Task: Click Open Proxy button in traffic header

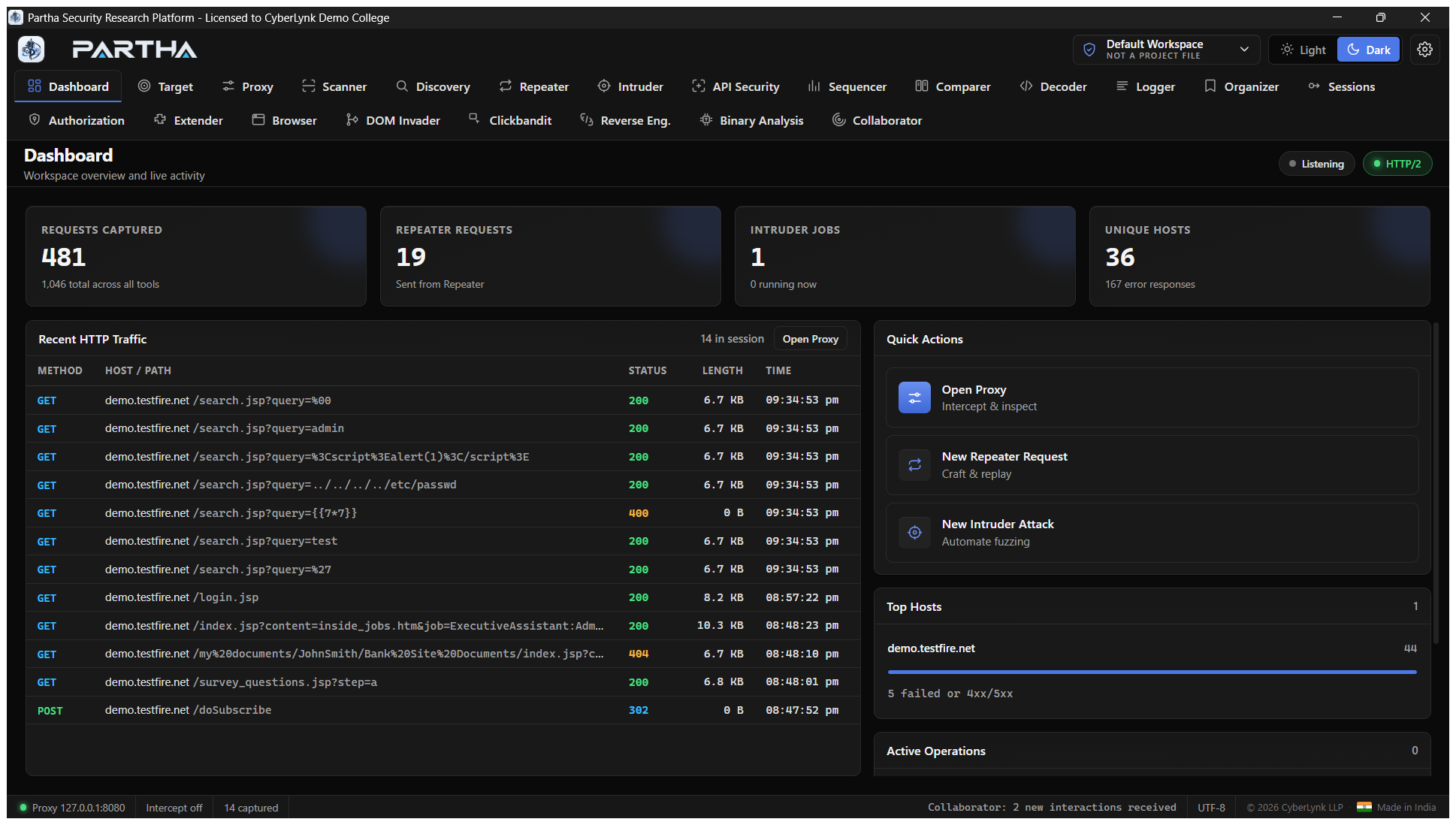Action: 810,339
